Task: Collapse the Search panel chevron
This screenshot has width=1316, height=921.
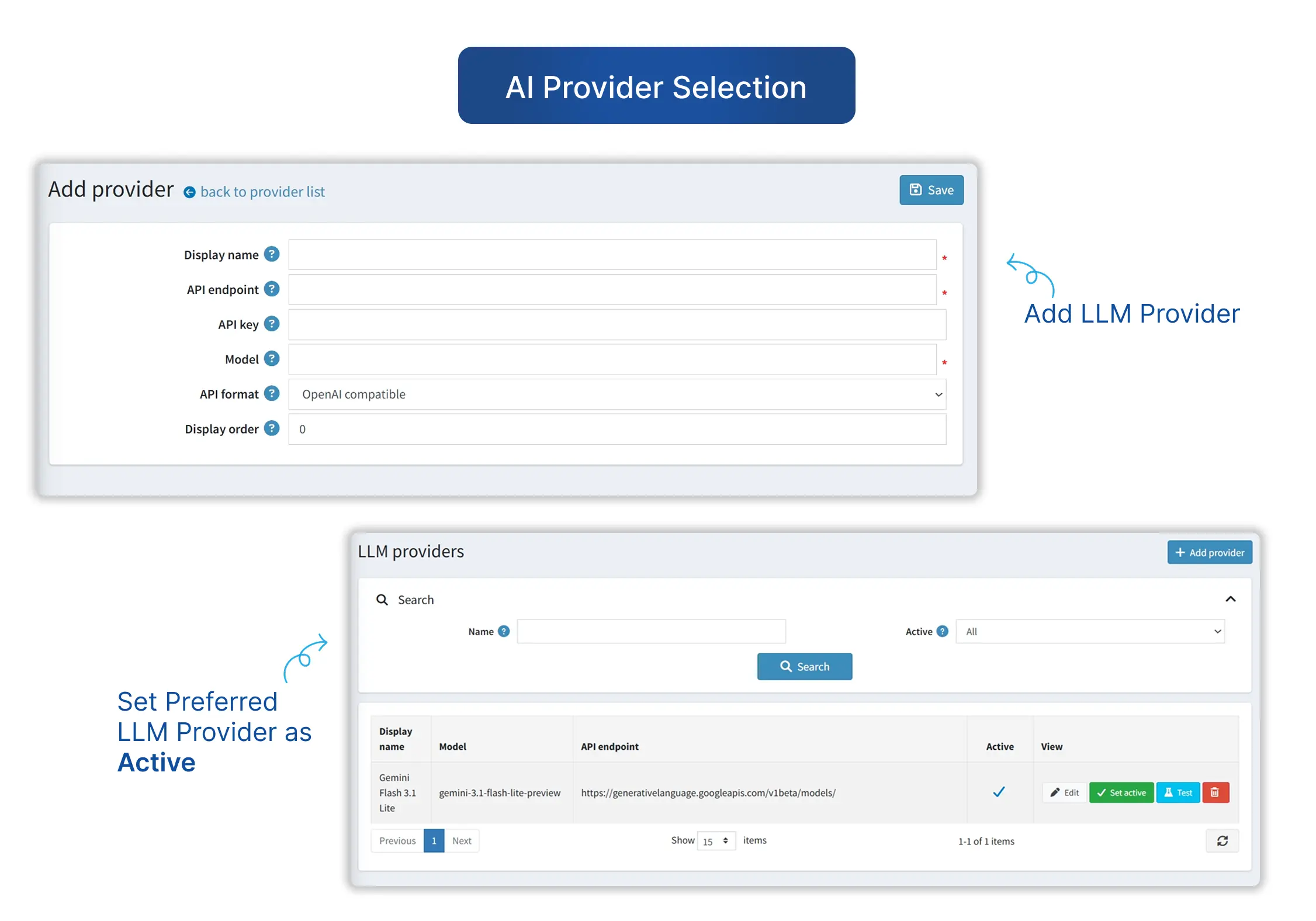Action: point(1230,599)
